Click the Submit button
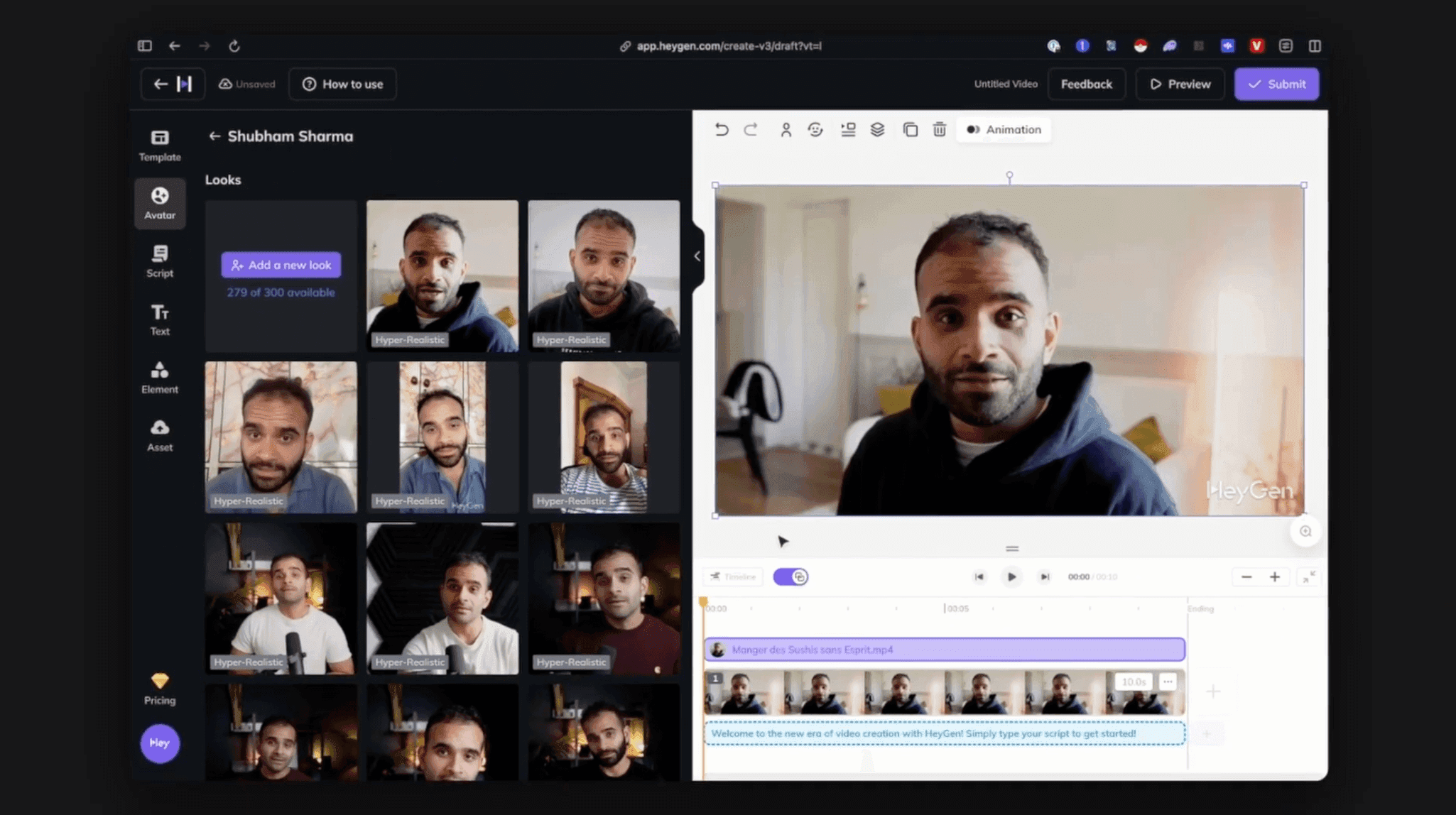Image resolution: width=1456 pixels, height=815 pixels. click(x=1276, y=84)
